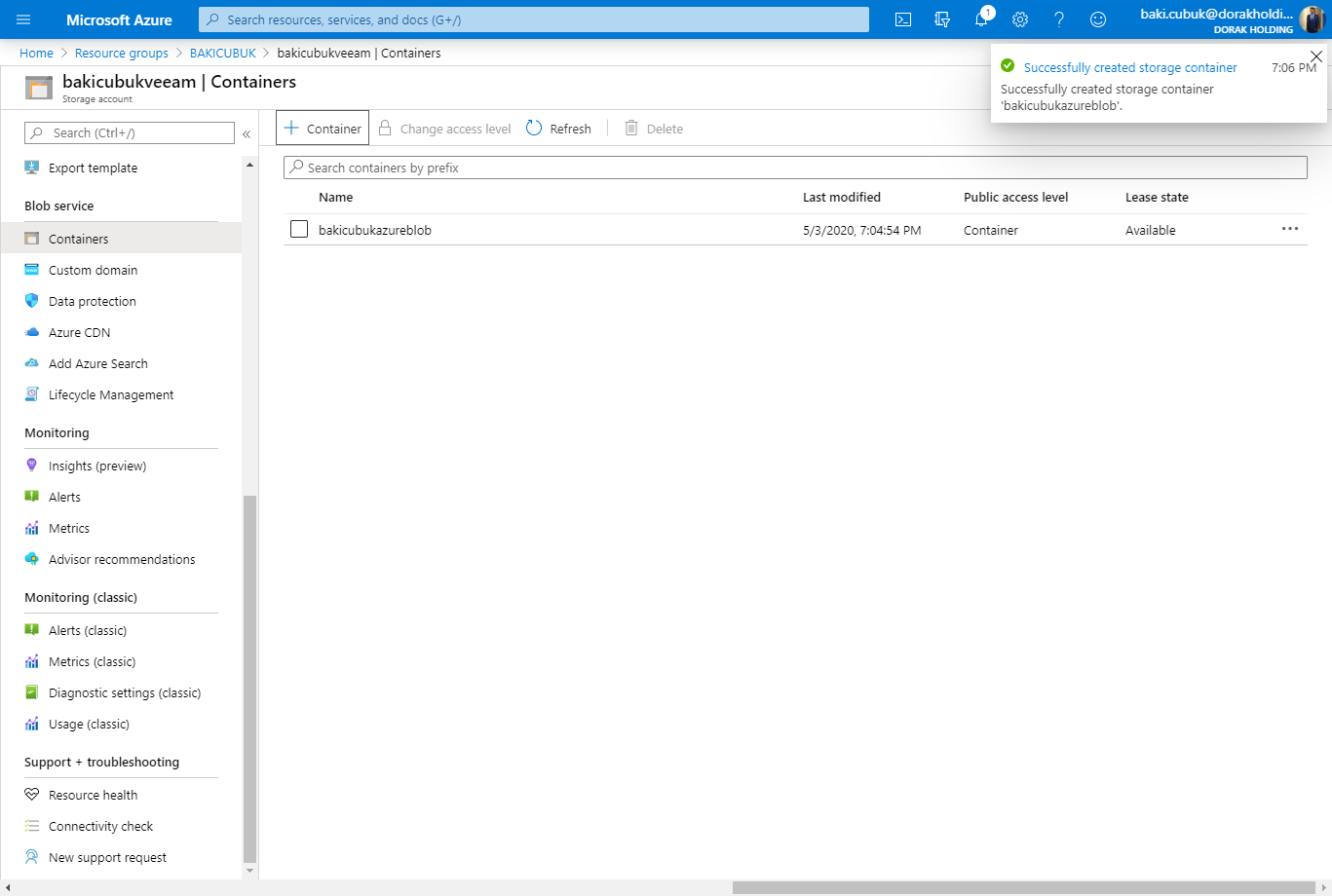Click the user account avatar
The width and height of the screenshot is (1332, 896).
coord(1312,19)
